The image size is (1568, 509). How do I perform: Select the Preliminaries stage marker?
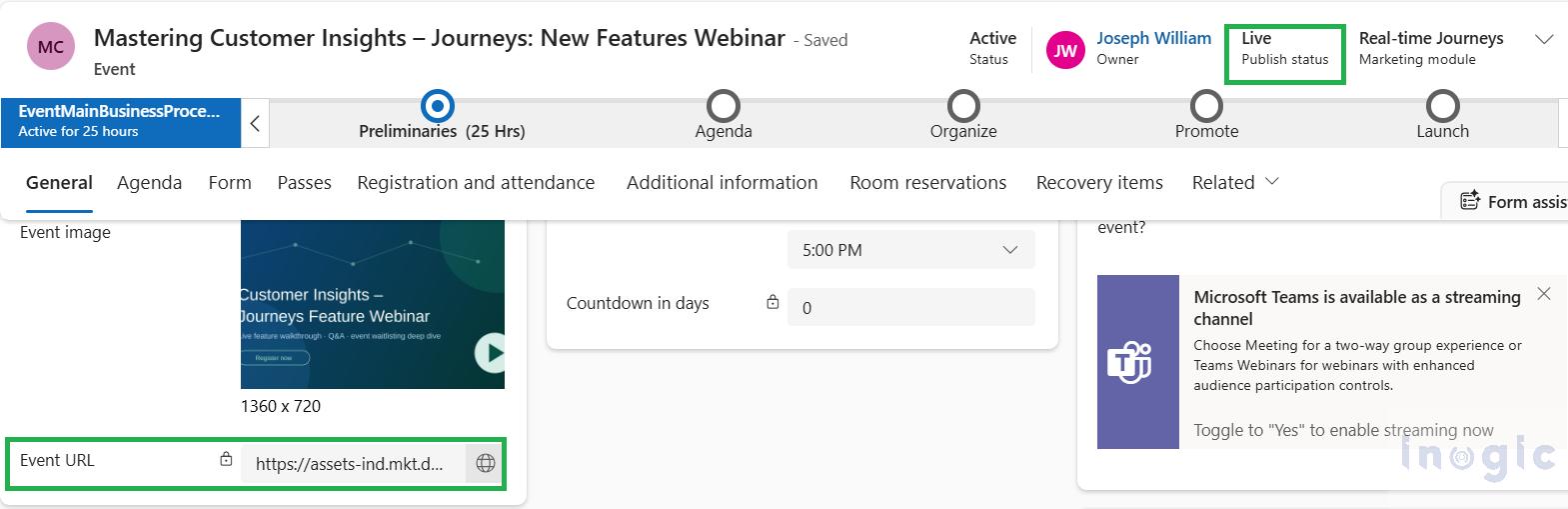[x=438, y=105]
